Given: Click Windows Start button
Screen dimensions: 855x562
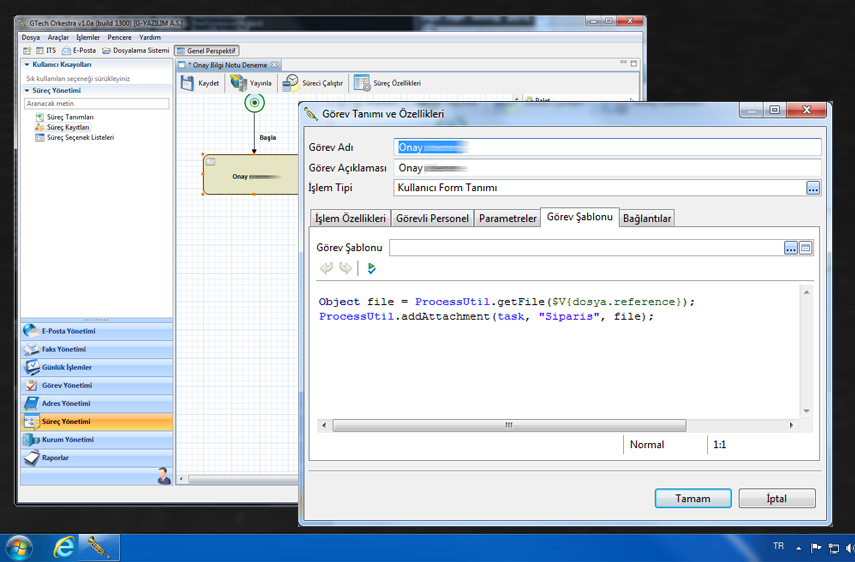Looking at the screenshot, I should point(18,548).
